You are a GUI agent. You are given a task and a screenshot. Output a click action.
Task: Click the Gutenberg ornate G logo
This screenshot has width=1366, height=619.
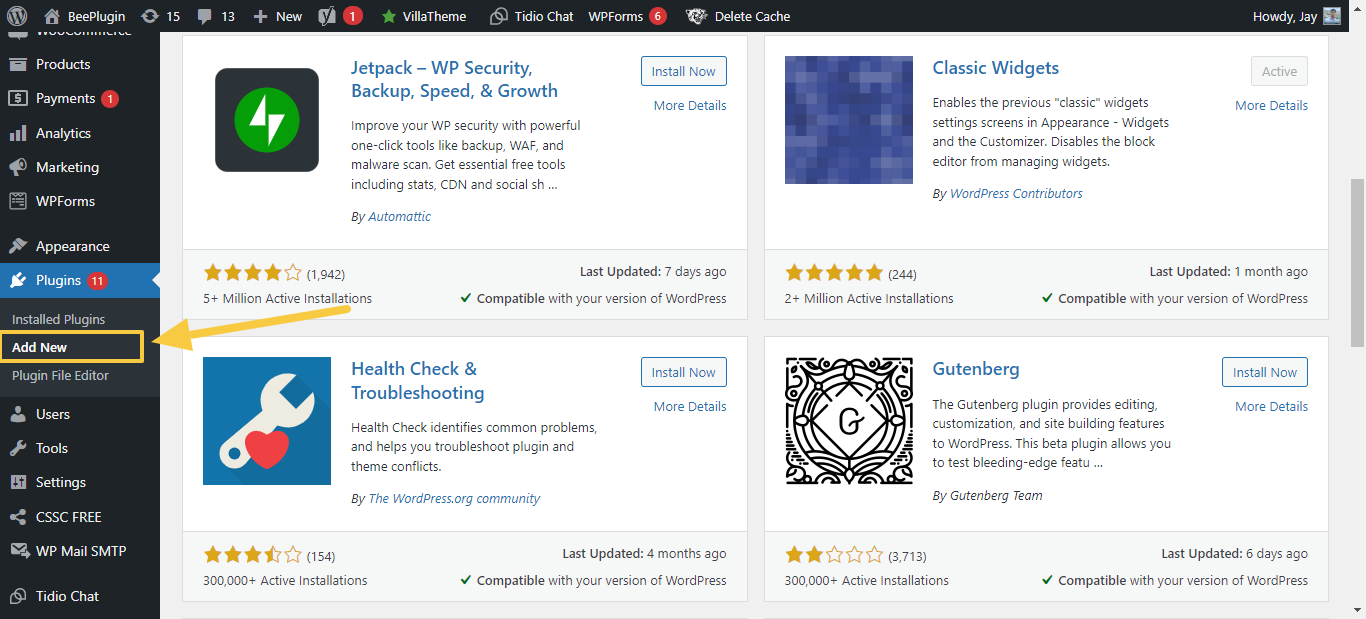pyautogui.click(x=849, y=421)
